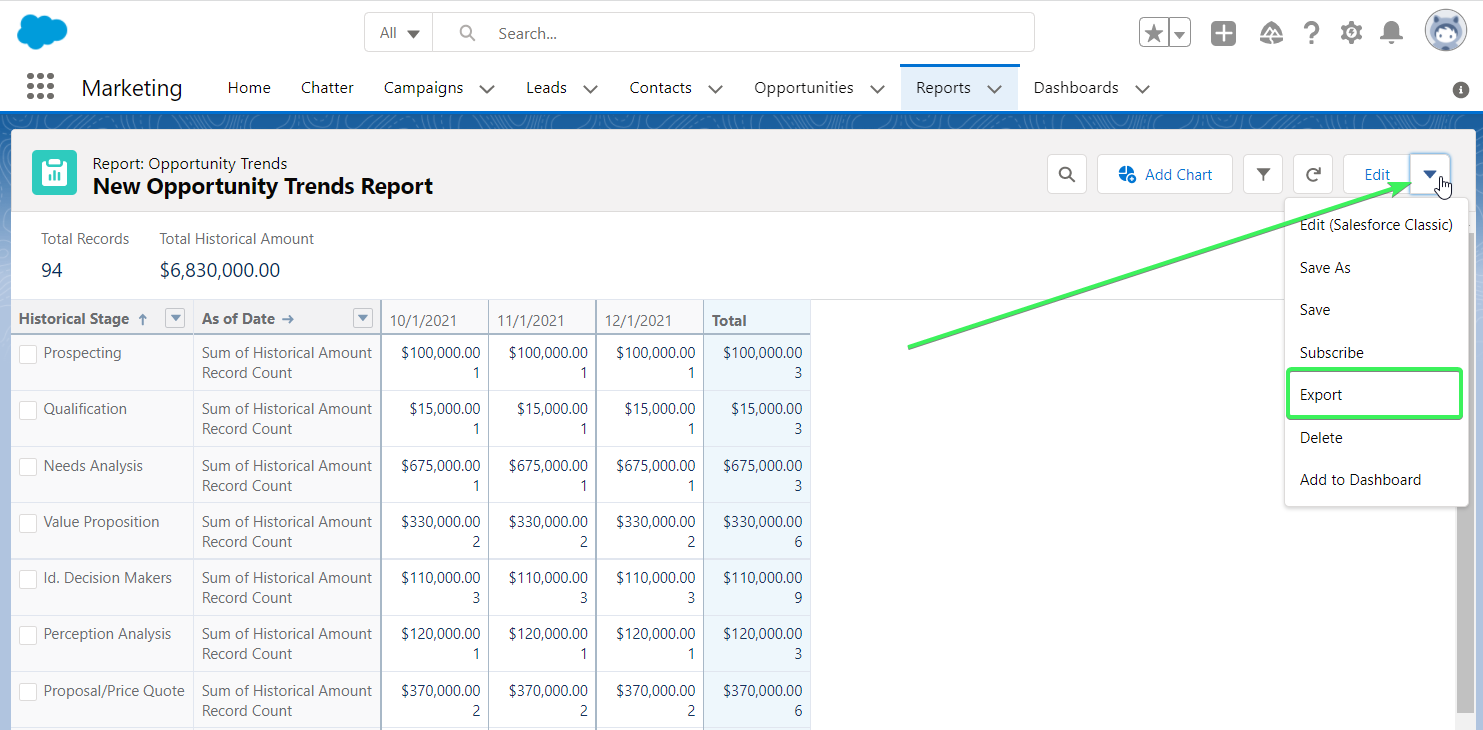Check the Perception Analysis row checkbox
Screen dimensions: 1483x730
(x=28, y=635)
